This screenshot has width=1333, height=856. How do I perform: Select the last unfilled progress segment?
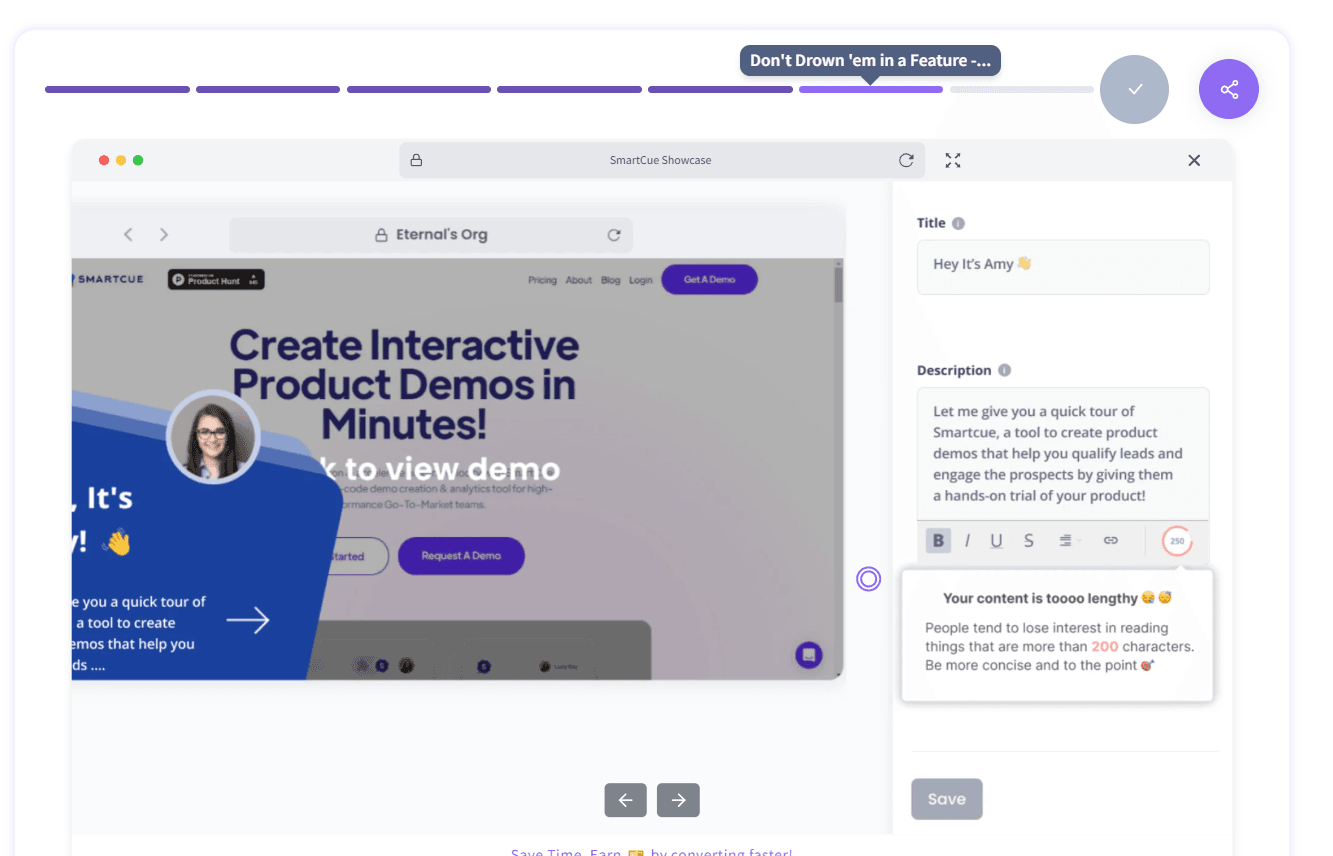point(1022,90)
